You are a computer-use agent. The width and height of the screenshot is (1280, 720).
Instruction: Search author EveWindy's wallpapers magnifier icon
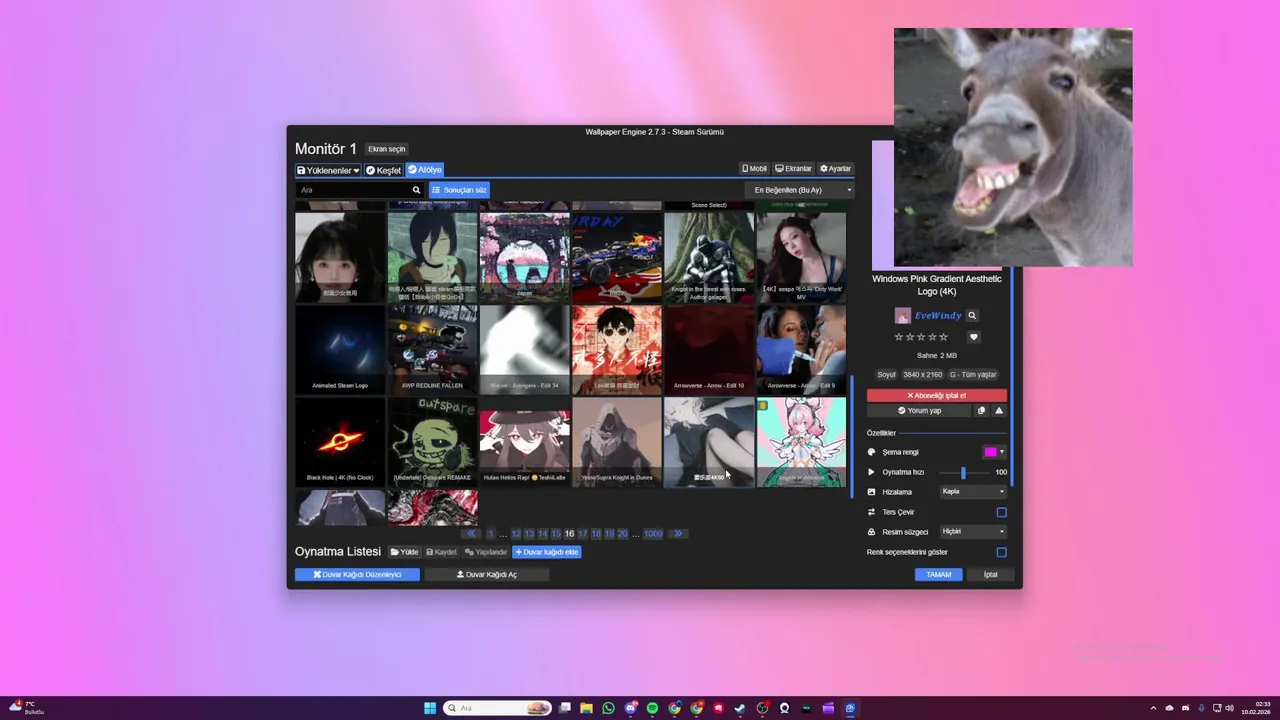pos(972,315)
